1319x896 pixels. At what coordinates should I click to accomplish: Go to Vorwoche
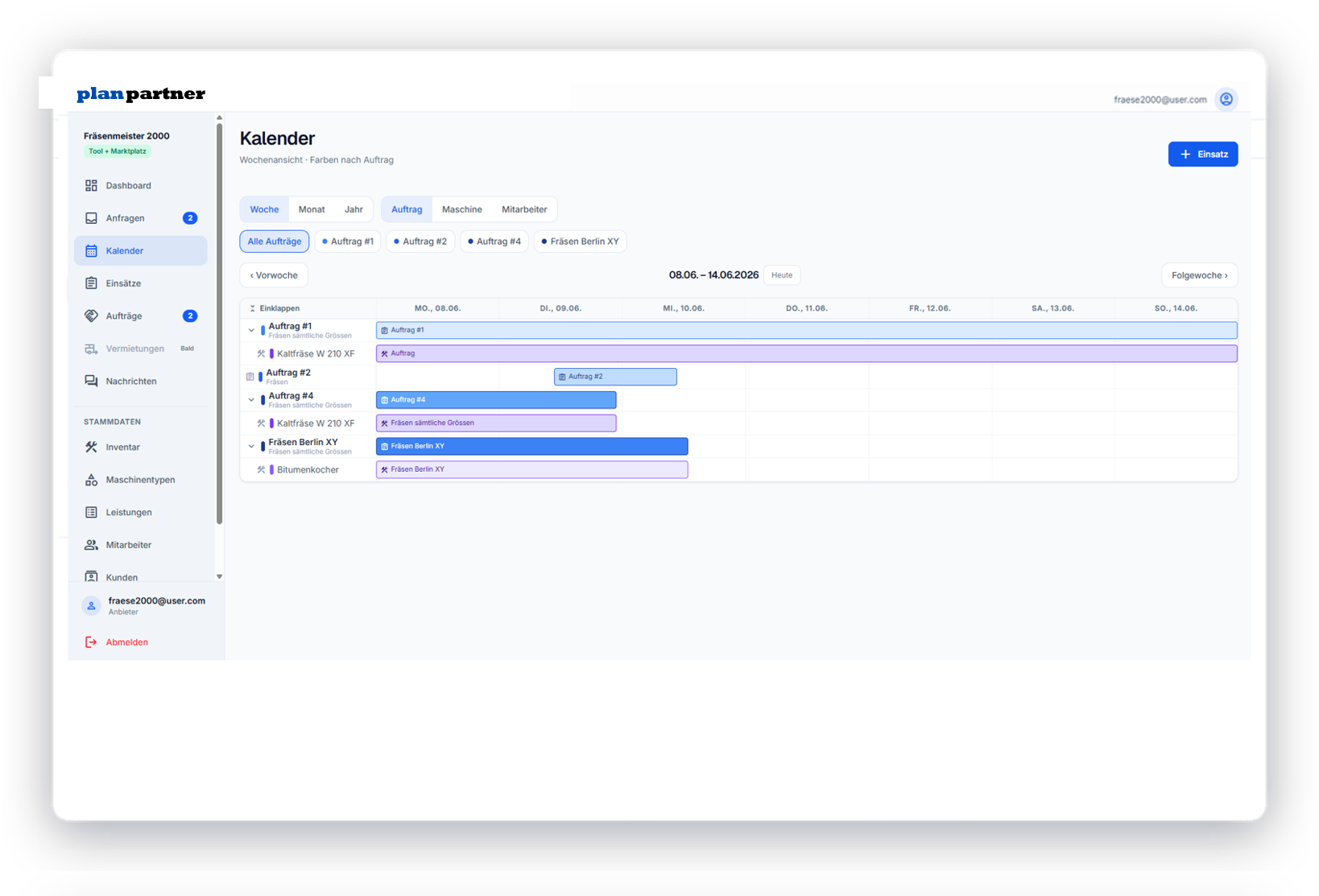pos(274,275)
